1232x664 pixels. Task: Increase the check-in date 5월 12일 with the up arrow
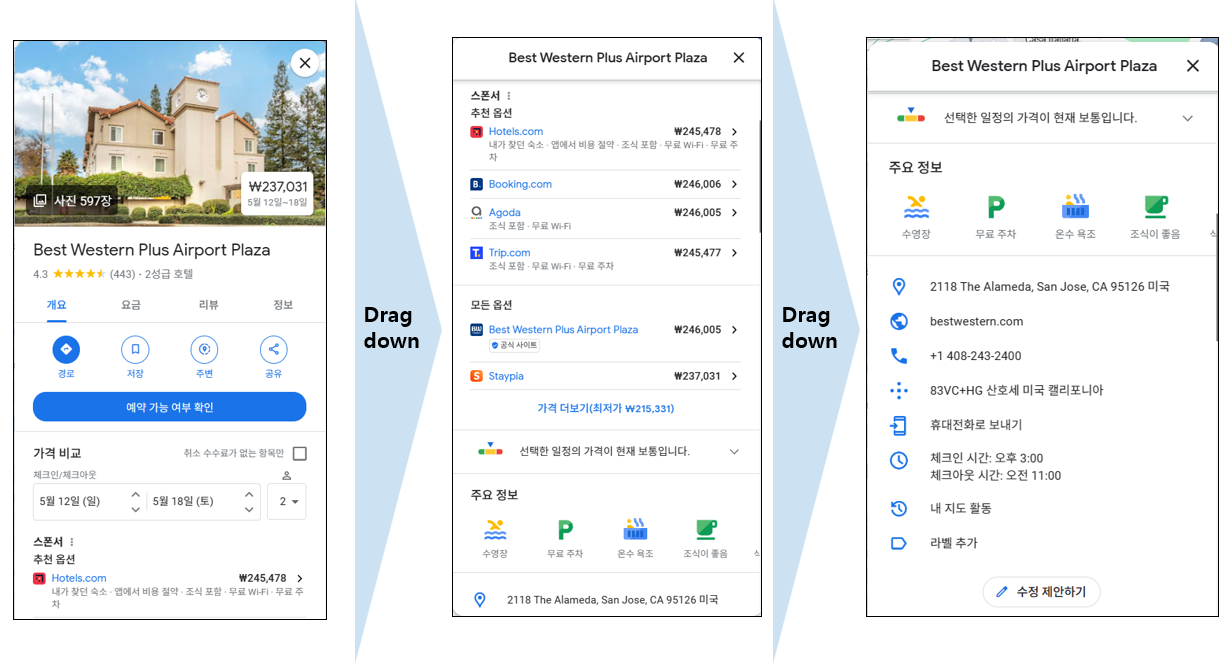pos(135,495)
